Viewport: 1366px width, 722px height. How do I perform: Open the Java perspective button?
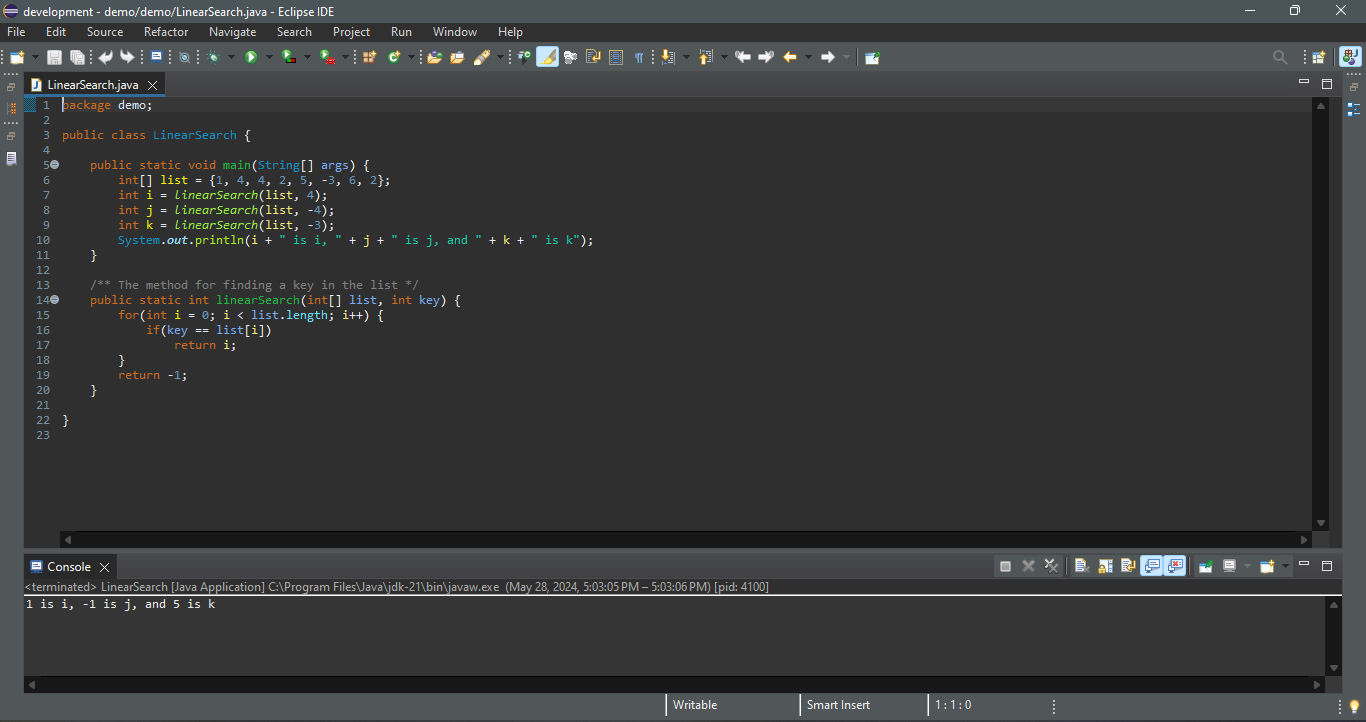point(1350,57)
